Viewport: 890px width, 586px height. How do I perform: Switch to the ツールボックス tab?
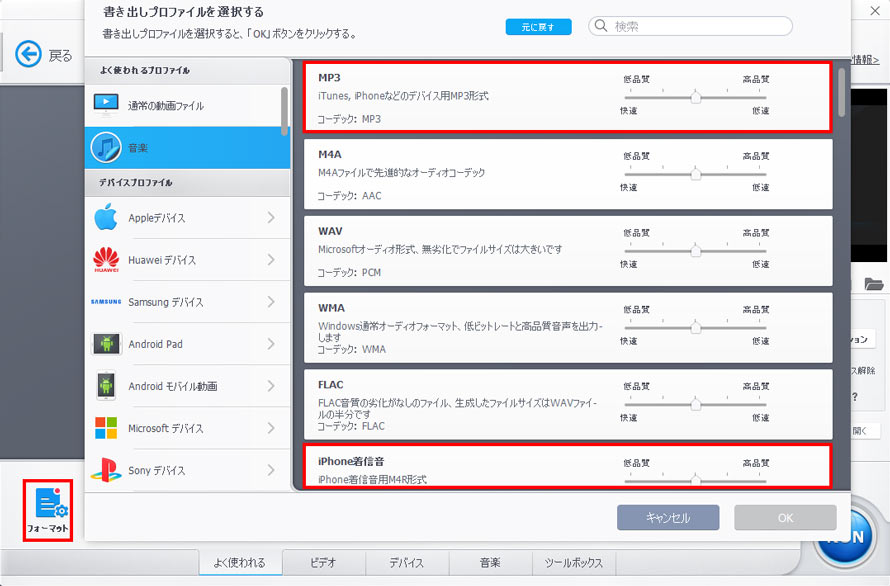pos(574,562)
